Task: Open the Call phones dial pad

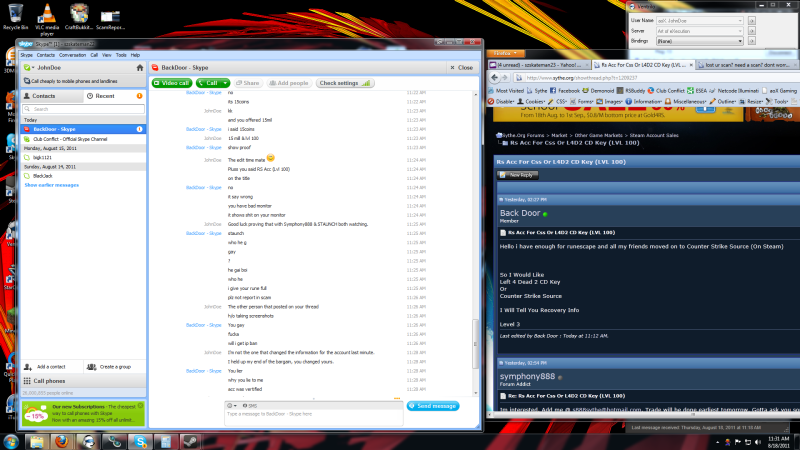Action: tap(83, 381)
